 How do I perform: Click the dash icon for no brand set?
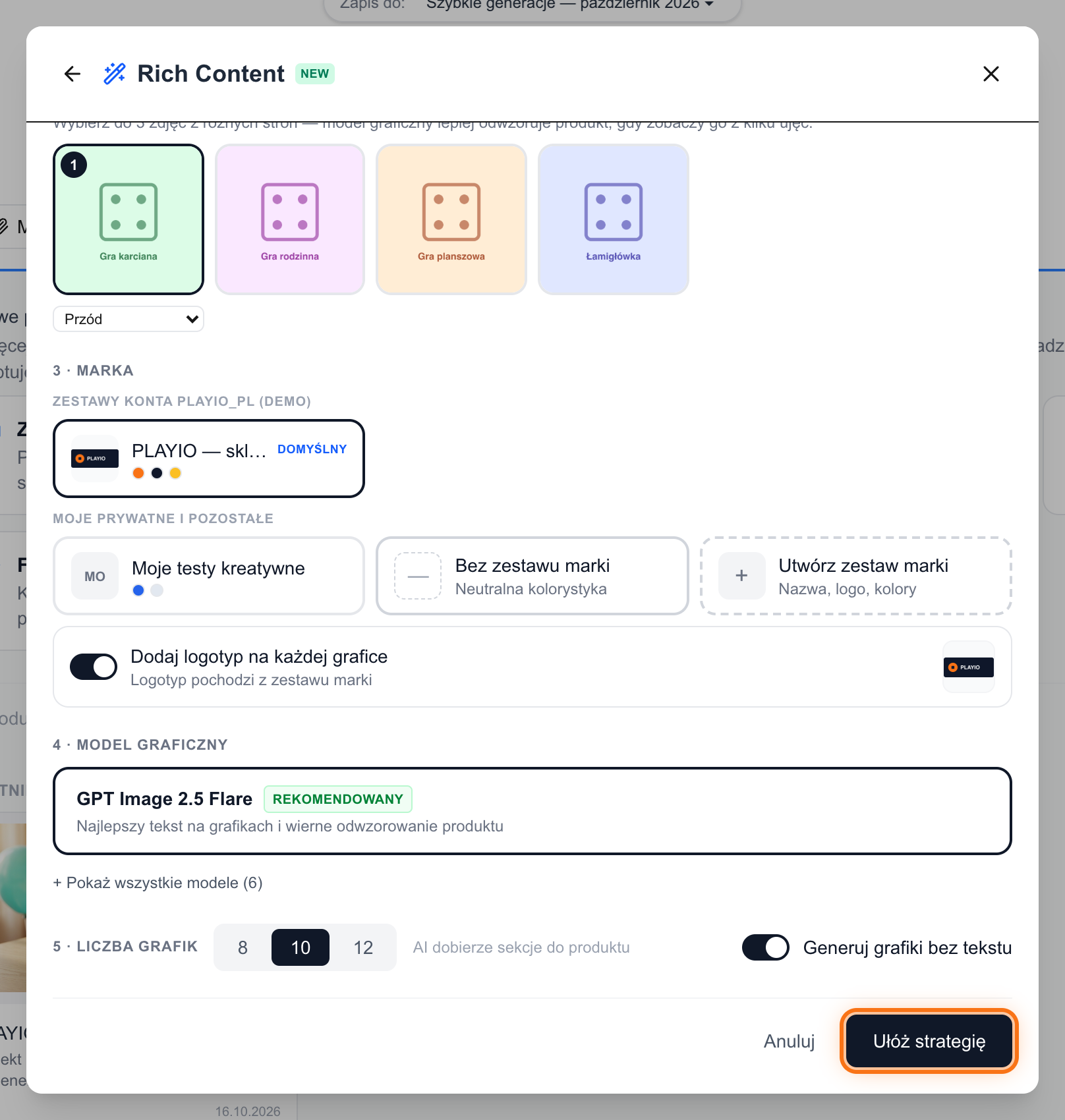click(x=418, y=576)
